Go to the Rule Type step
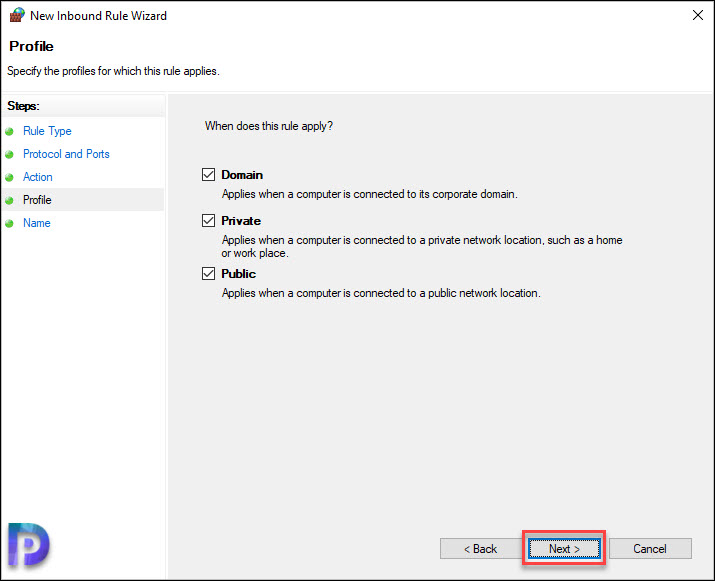This screenshot has width=715, height=581. pyautogui.click(x=47, y=131)
